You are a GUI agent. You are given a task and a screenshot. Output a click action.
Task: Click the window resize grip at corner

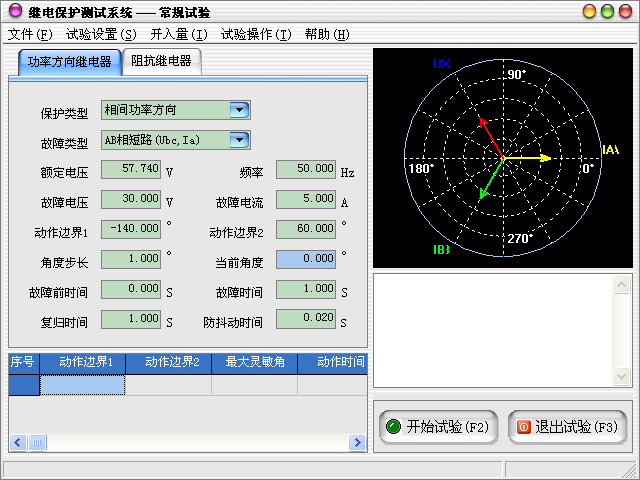tap(631, 471)
